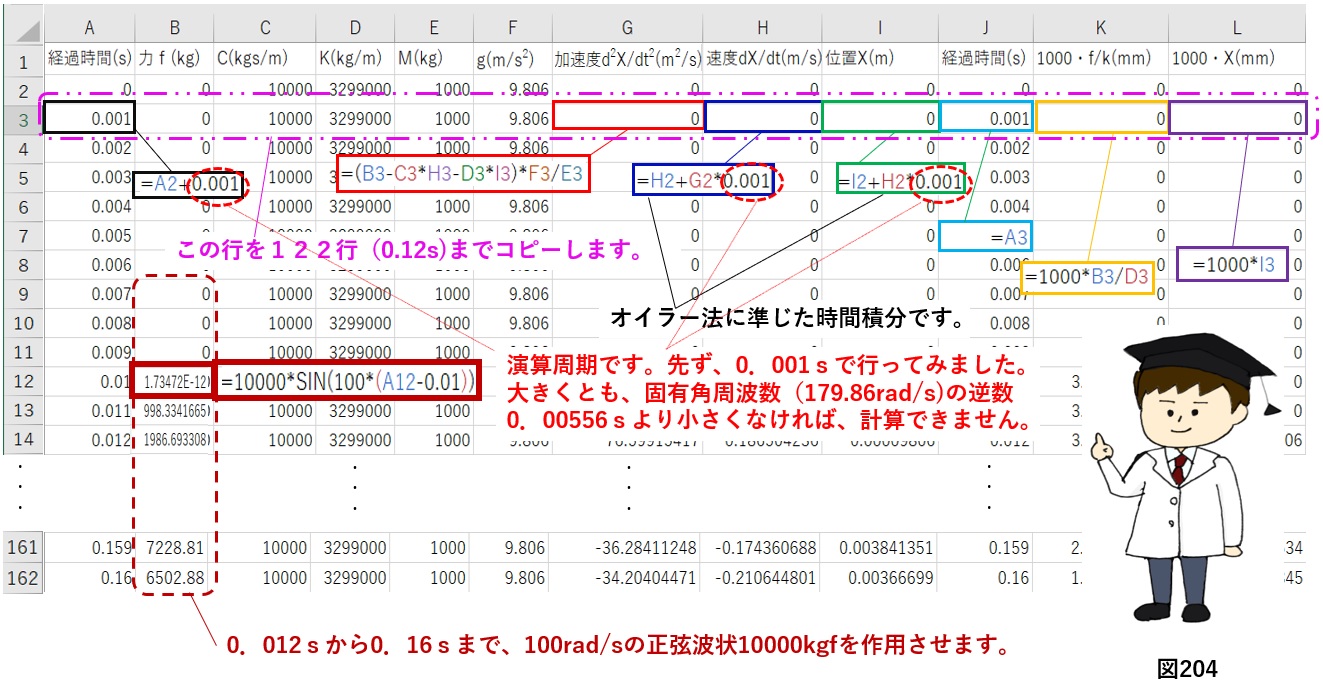Image resolution: width=1323 pixels, height=685 pixels.
Task: Select row header 12
Action: [22, 381]
